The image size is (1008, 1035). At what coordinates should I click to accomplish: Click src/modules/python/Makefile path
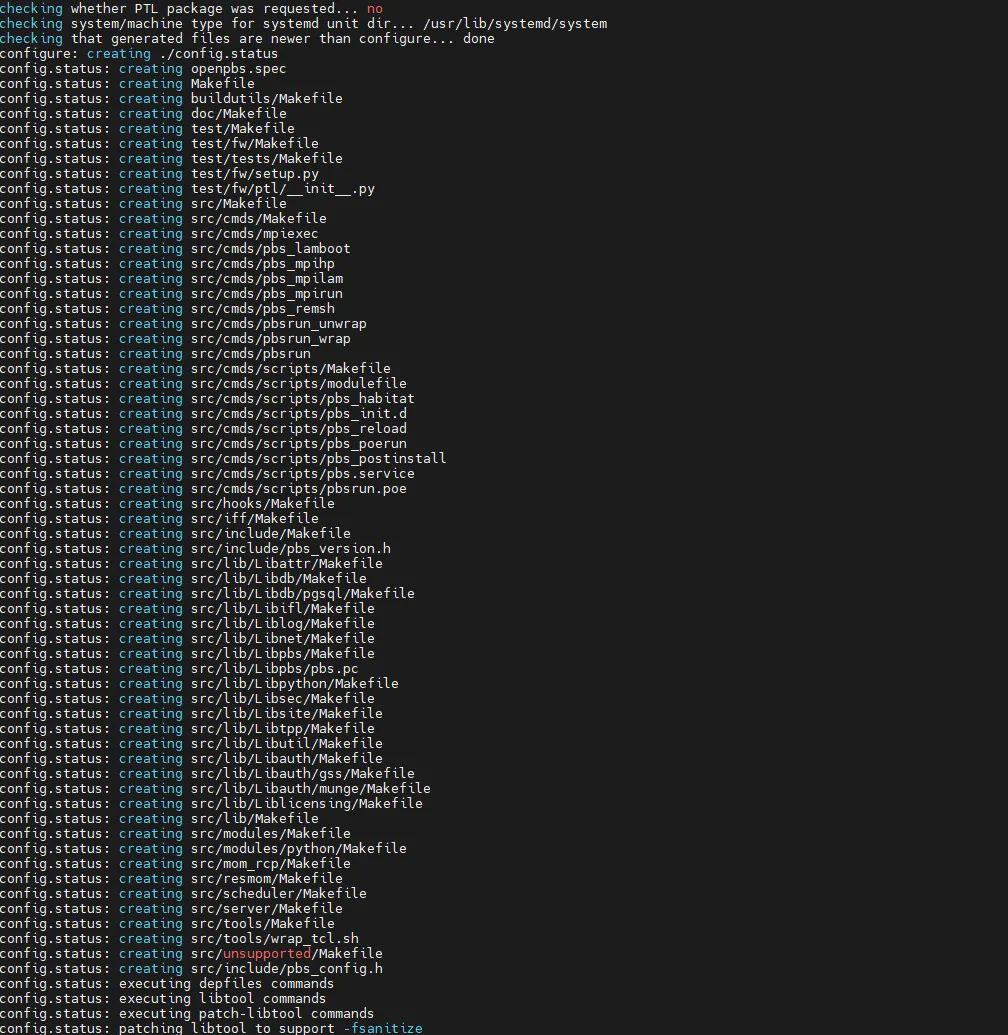click(x=298, y=849)
